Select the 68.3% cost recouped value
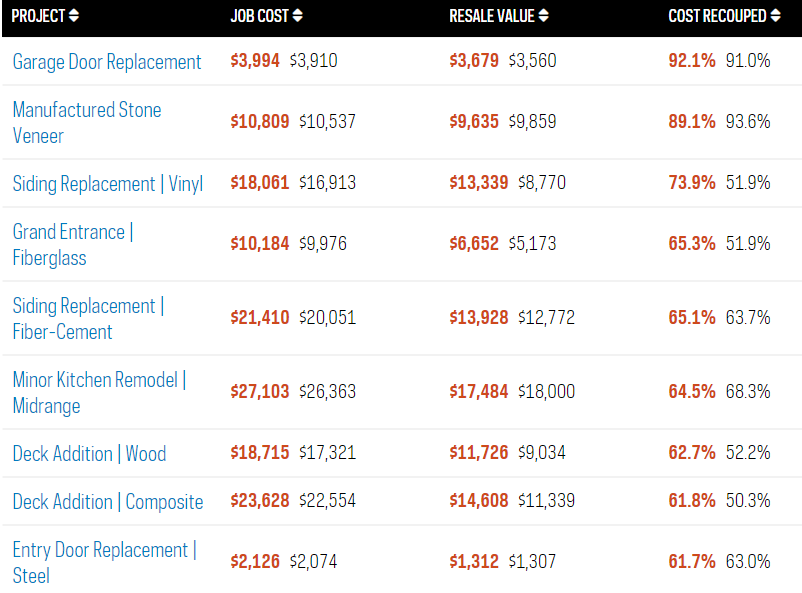 click(748, 392)
